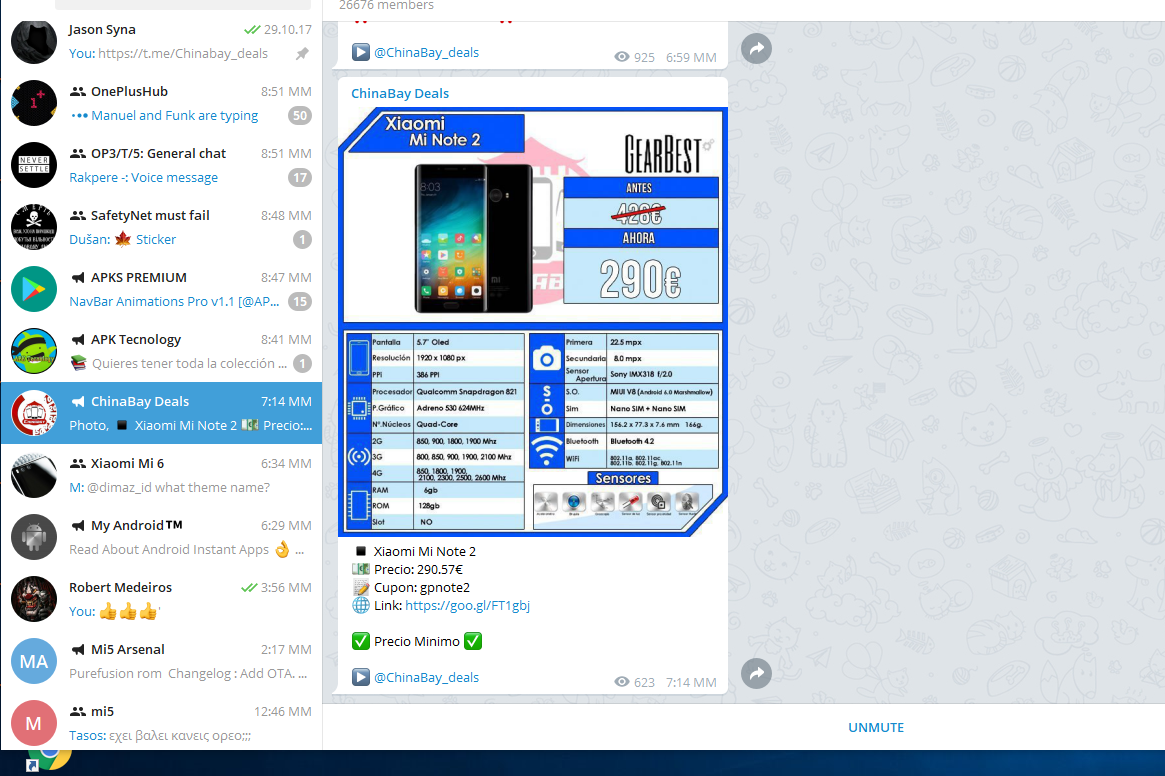Click "Rakpere -: Voice message" preview
This screenshot has height=776, width=1165.
pyautogui.click(x=143, y=177)
